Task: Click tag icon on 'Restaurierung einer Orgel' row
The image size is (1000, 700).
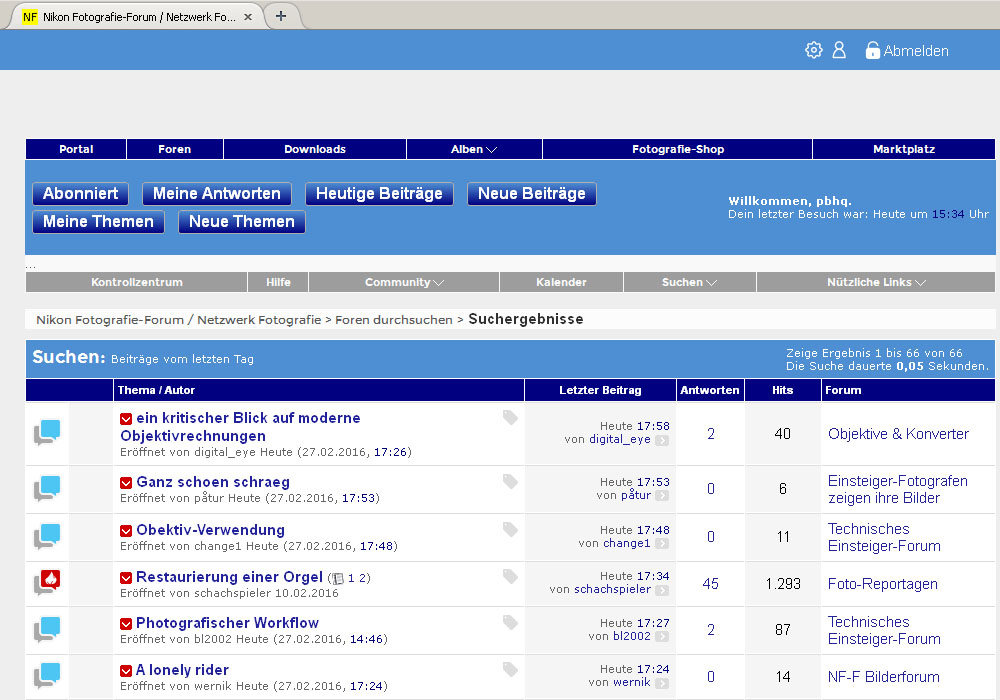Action: (510, 576)
